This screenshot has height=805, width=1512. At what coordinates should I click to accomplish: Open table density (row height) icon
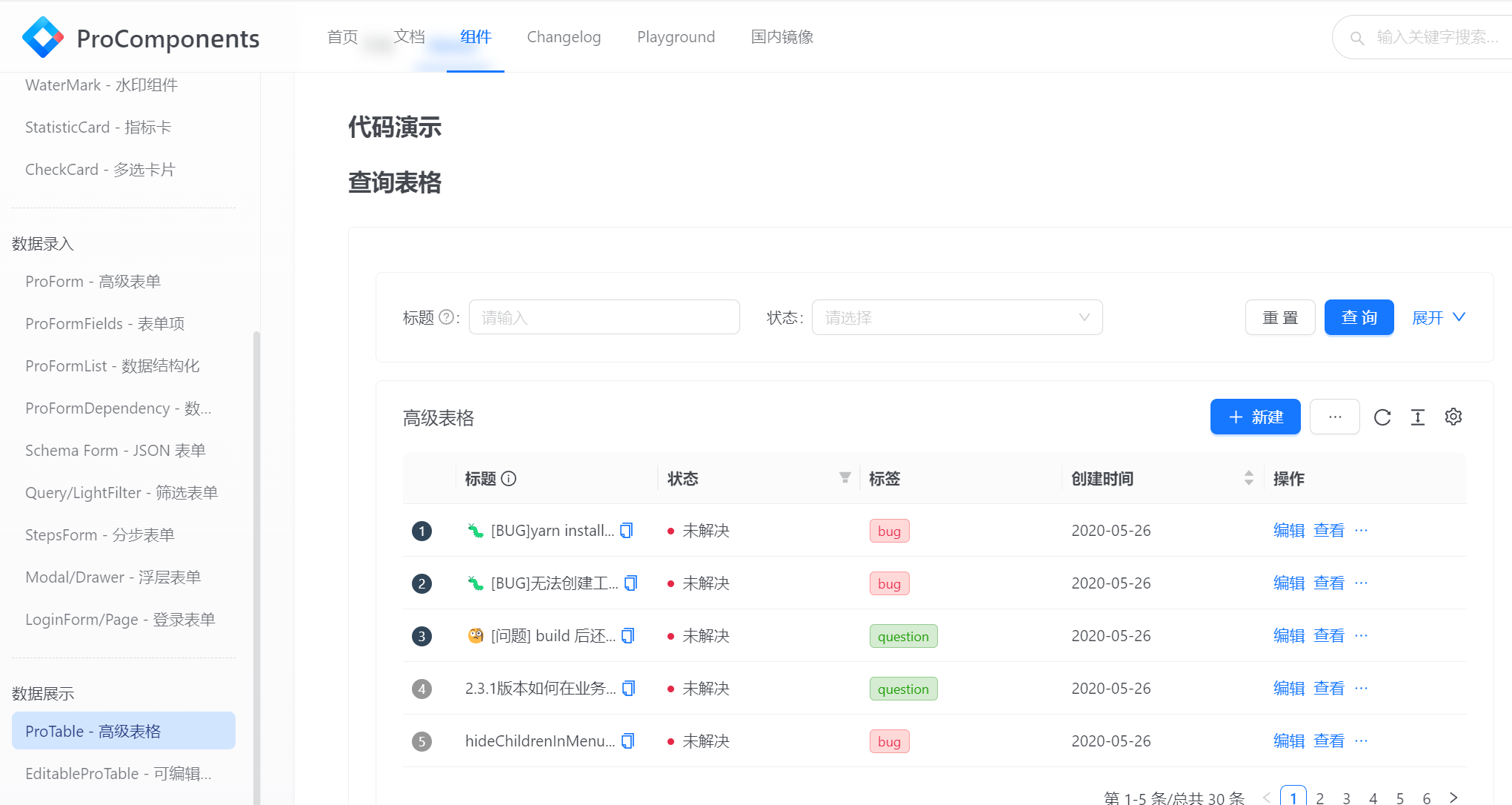(1418, 417)
